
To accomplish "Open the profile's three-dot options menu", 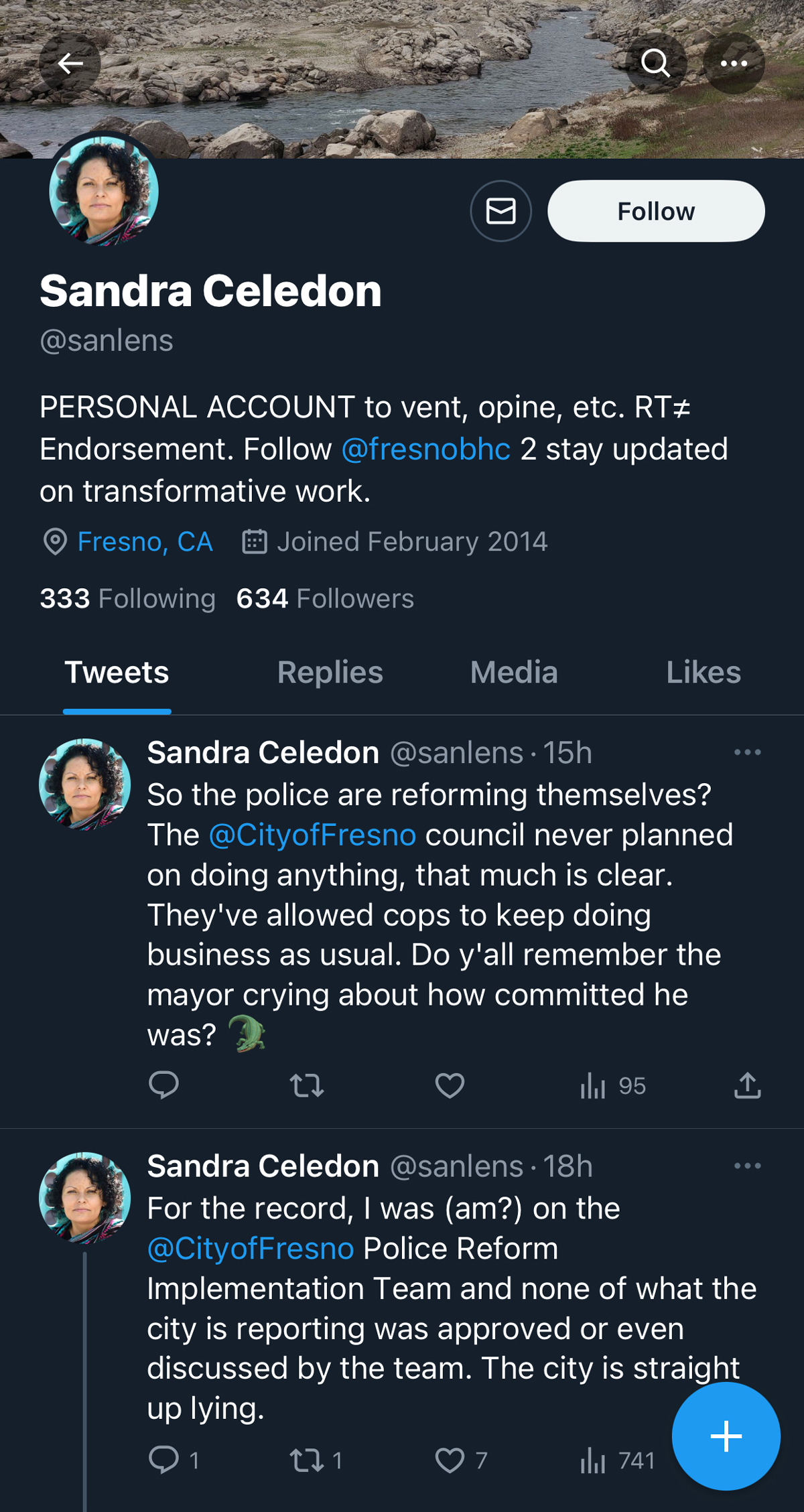I will (x=734, y=64).
